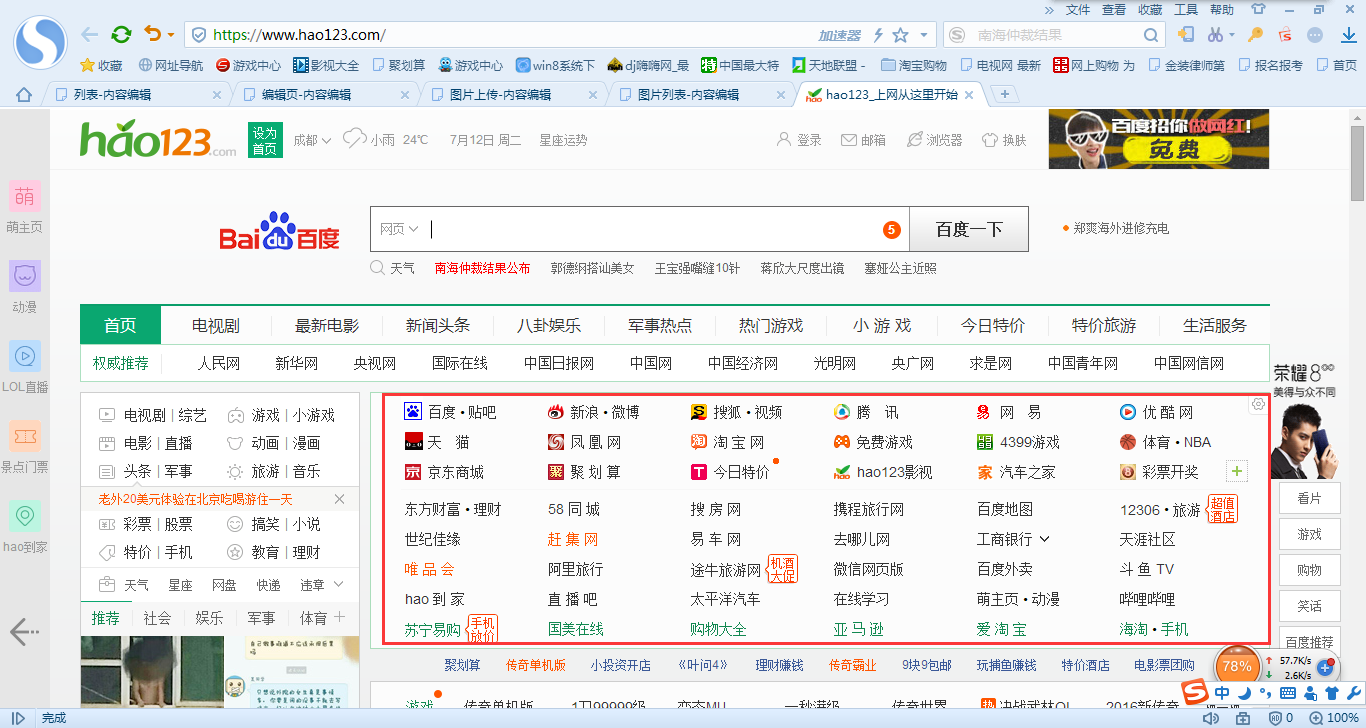Open the 登录 login link
The image size is (1366, 728).
799,140
